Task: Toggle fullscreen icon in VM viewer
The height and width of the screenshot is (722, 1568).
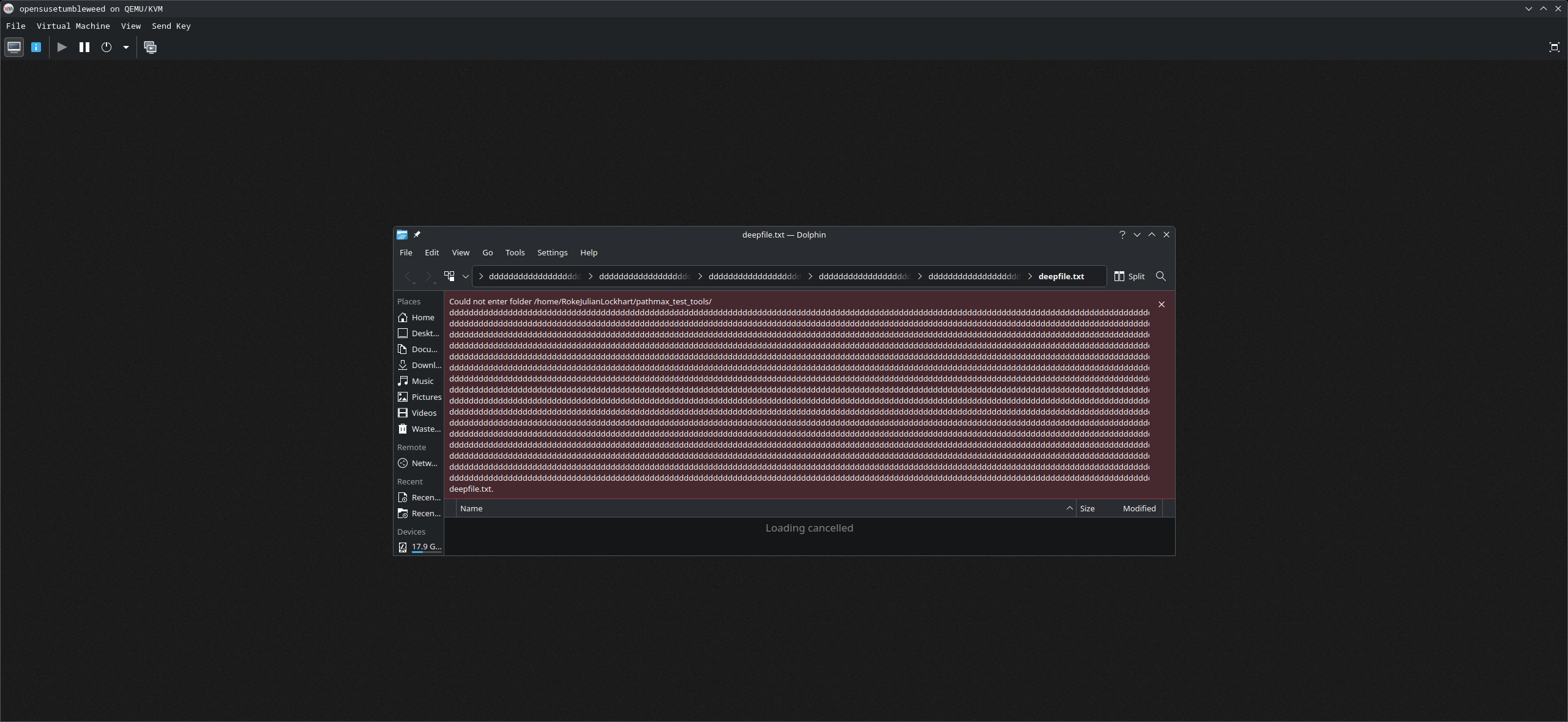Action: (x=1554, y=47)
